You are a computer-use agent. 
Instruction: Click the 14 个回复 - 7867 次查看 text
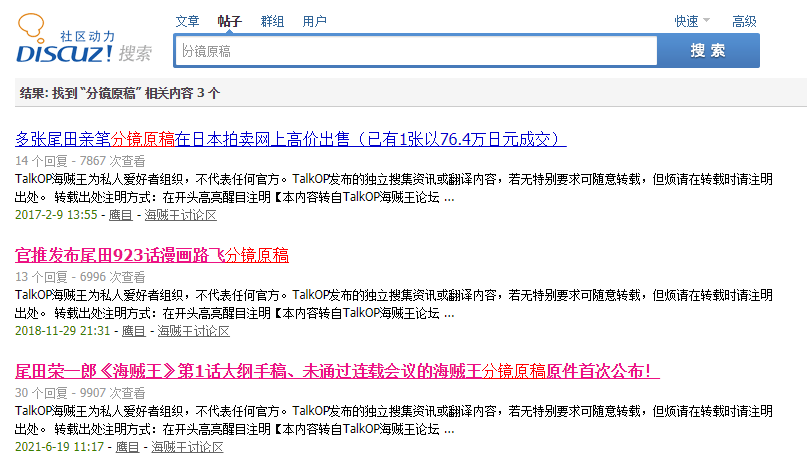coord(80,161)
